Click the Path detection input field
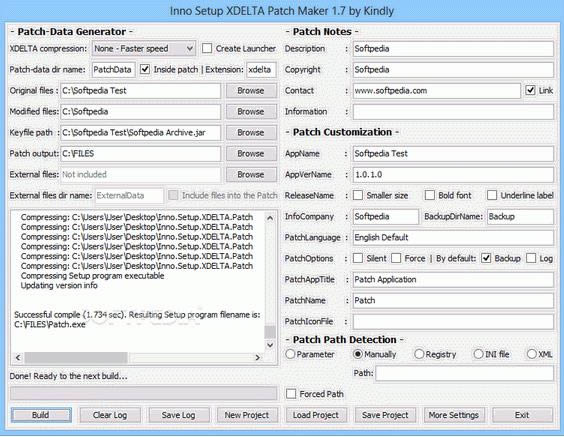The image size is (564, 437). pyautogui.click(x=465, y=373)
